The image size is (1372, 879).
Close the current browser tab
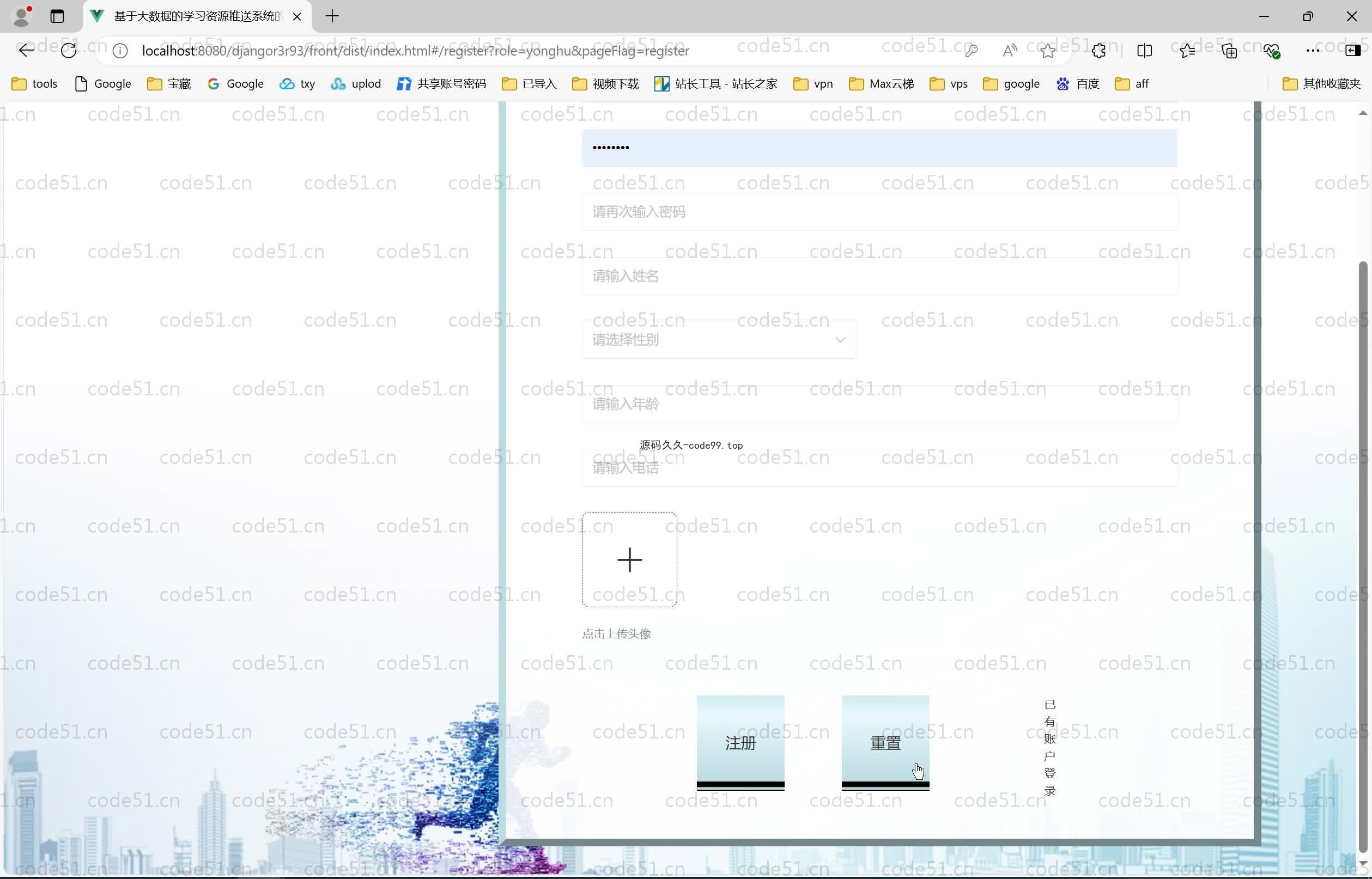tap(297, 16)
